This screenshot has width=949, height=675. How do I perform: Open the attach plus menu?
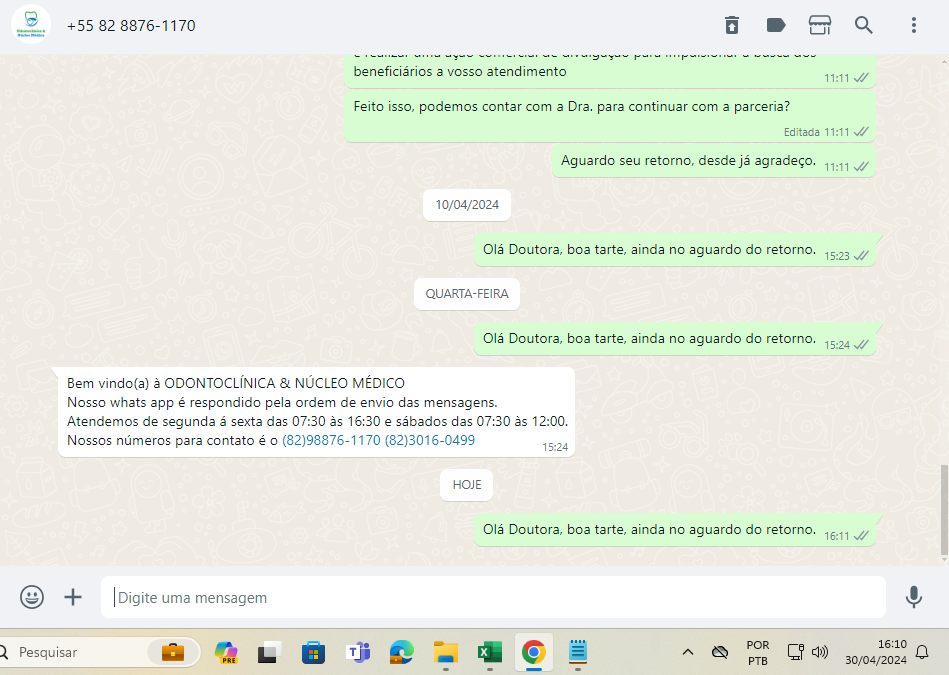click(73, 597)
